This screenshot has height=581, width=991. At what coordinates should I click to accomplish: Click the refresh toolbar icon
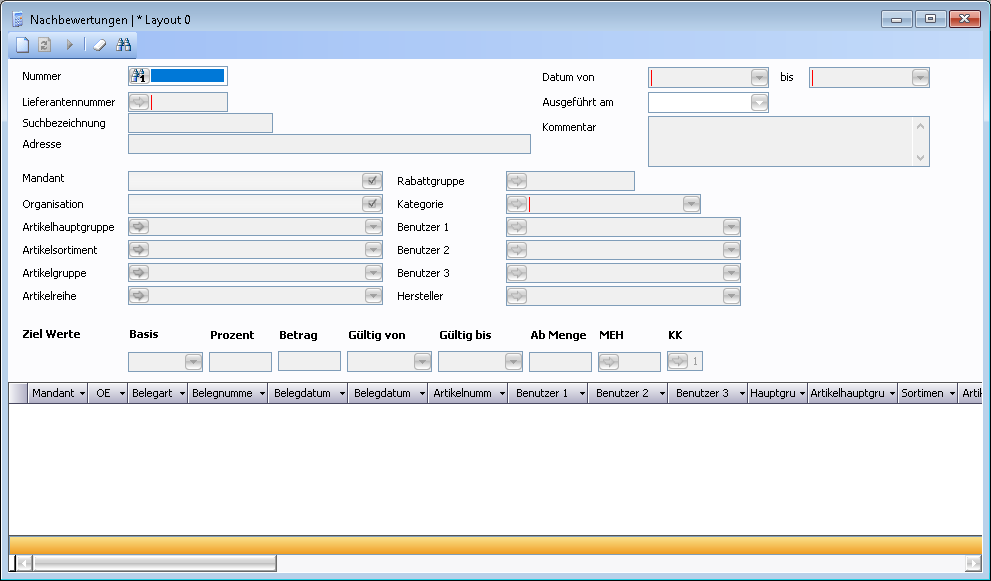tap(45, 45)
